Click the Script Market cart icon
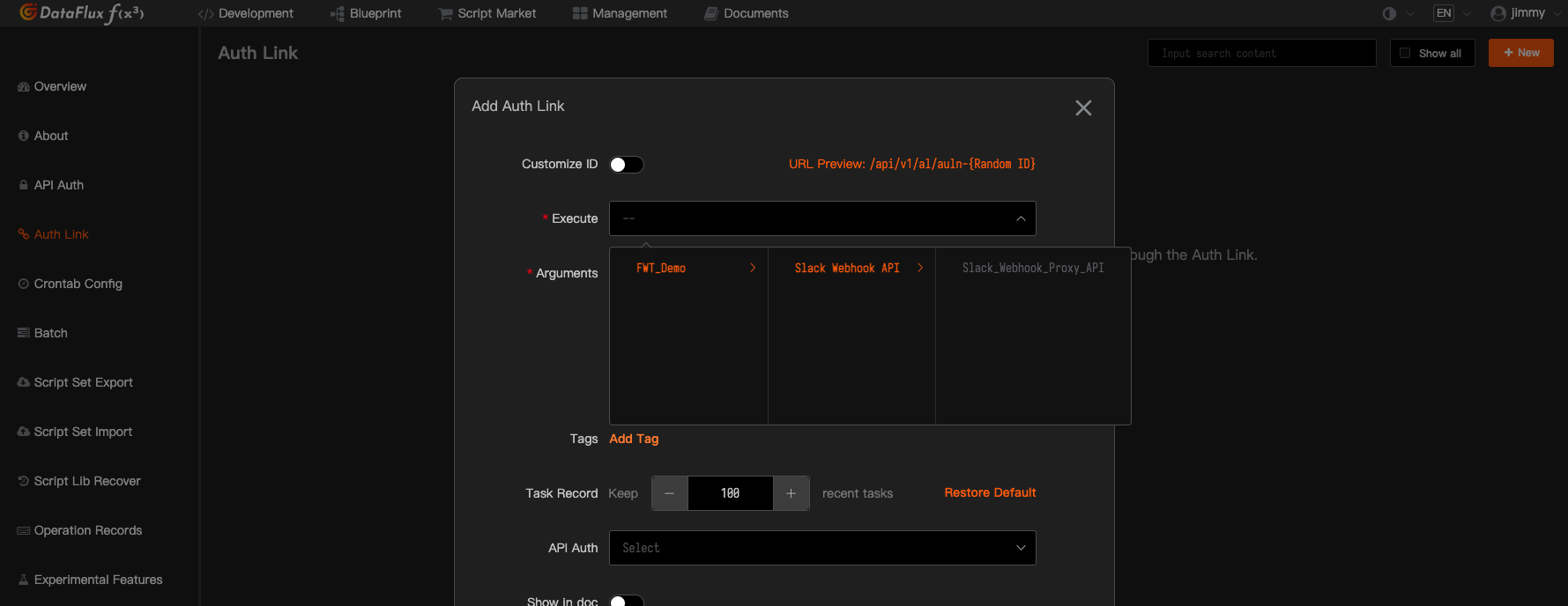The width and height of the screenshot is (1568, 606). click(446, 14)
